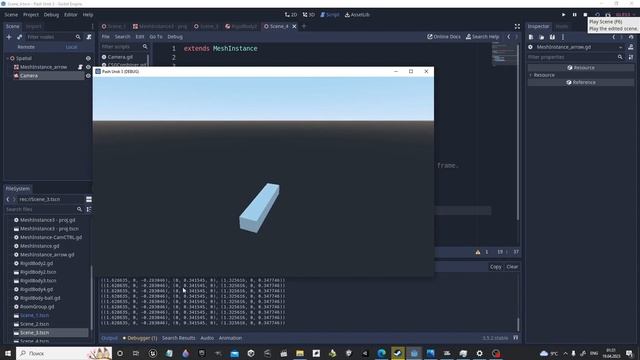Screen dimensions: 640x360
Task: Open script editor File menu
Action: (105, 37)
